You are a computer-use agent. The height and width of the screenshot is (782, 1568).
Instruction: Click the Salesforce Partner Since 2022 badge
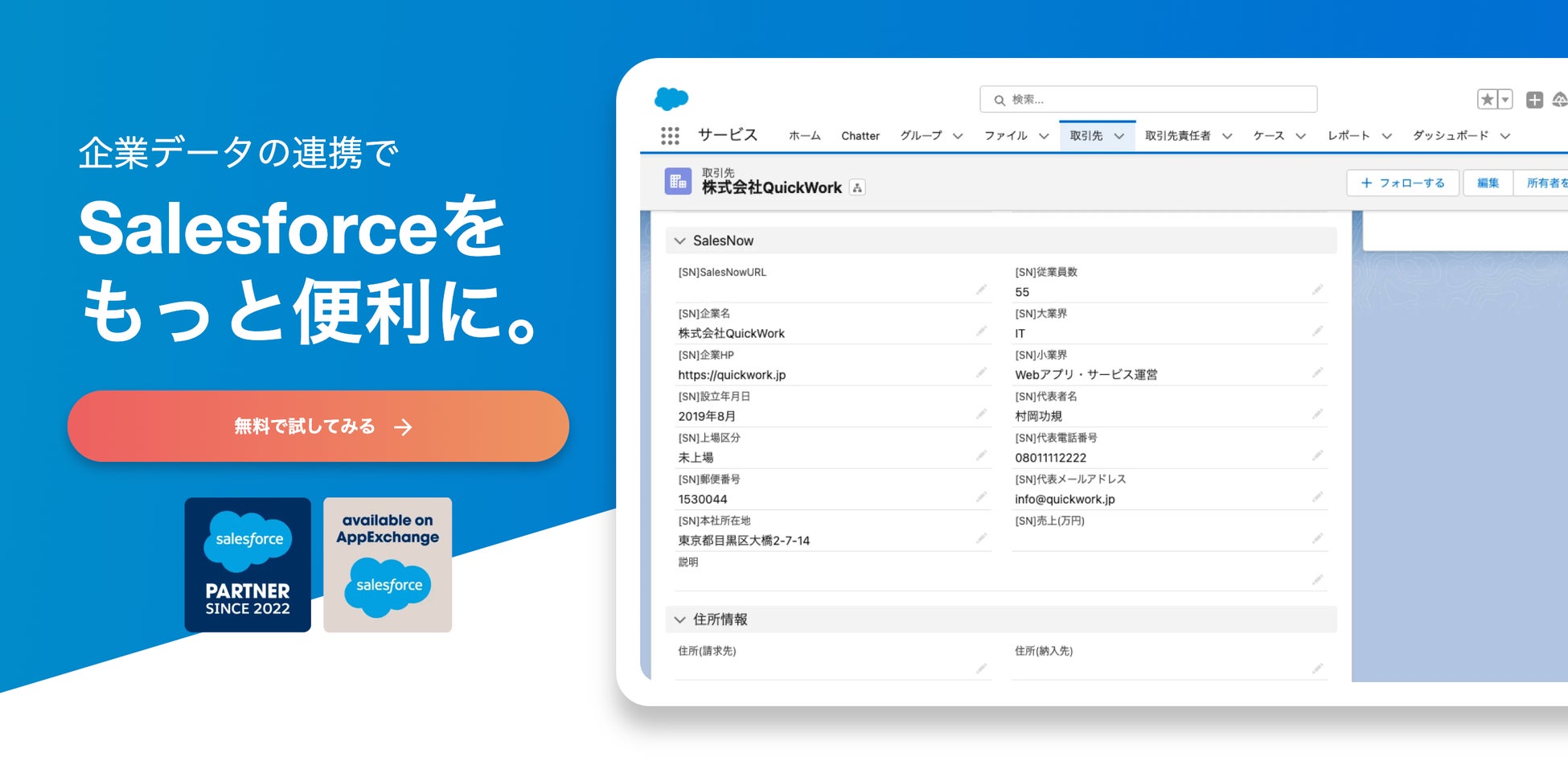(x=248, y=565)
